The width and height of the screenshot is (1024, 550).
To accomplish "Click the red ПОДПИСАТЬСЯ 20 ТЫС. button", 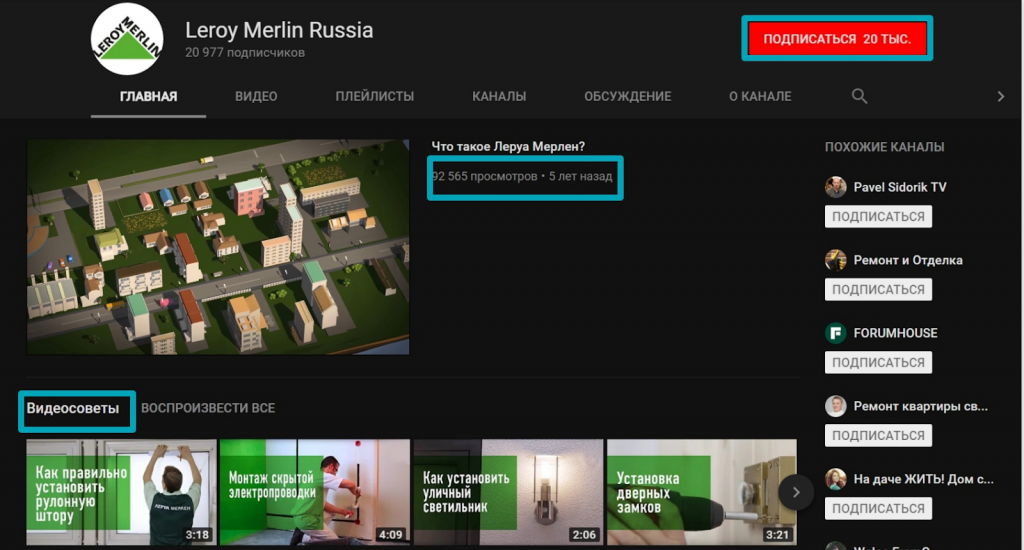I will pyautogui.click(x=837, y=39).
